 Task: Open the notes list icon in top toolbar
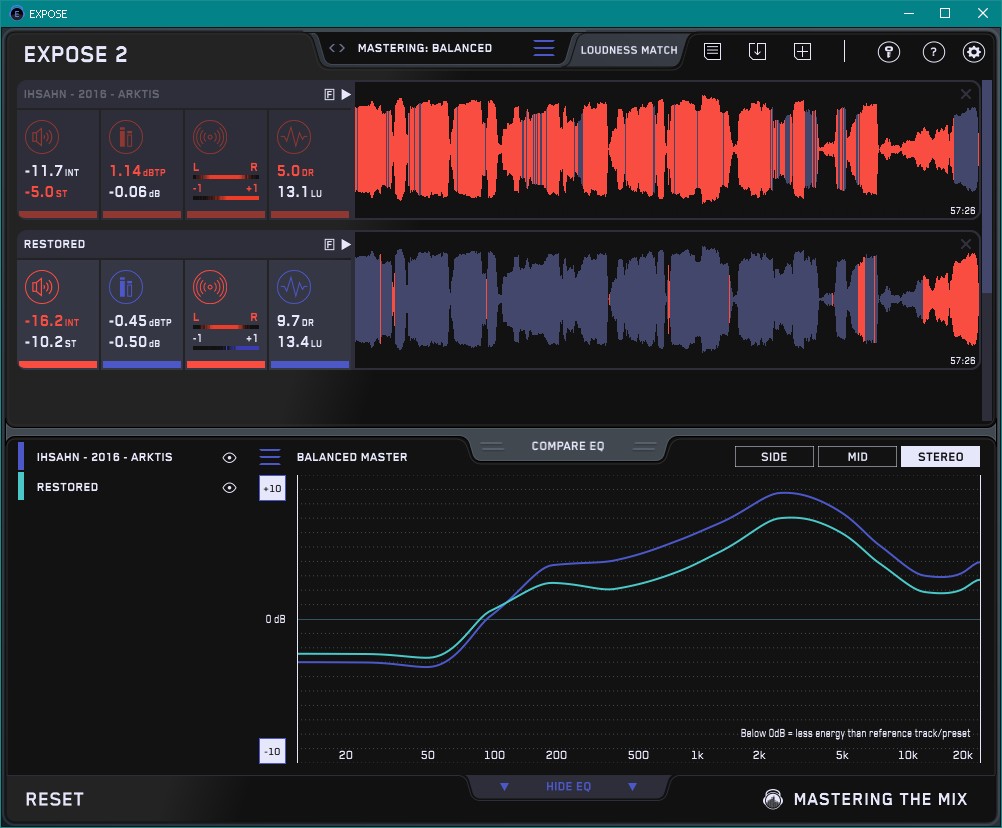coord(712,51)
